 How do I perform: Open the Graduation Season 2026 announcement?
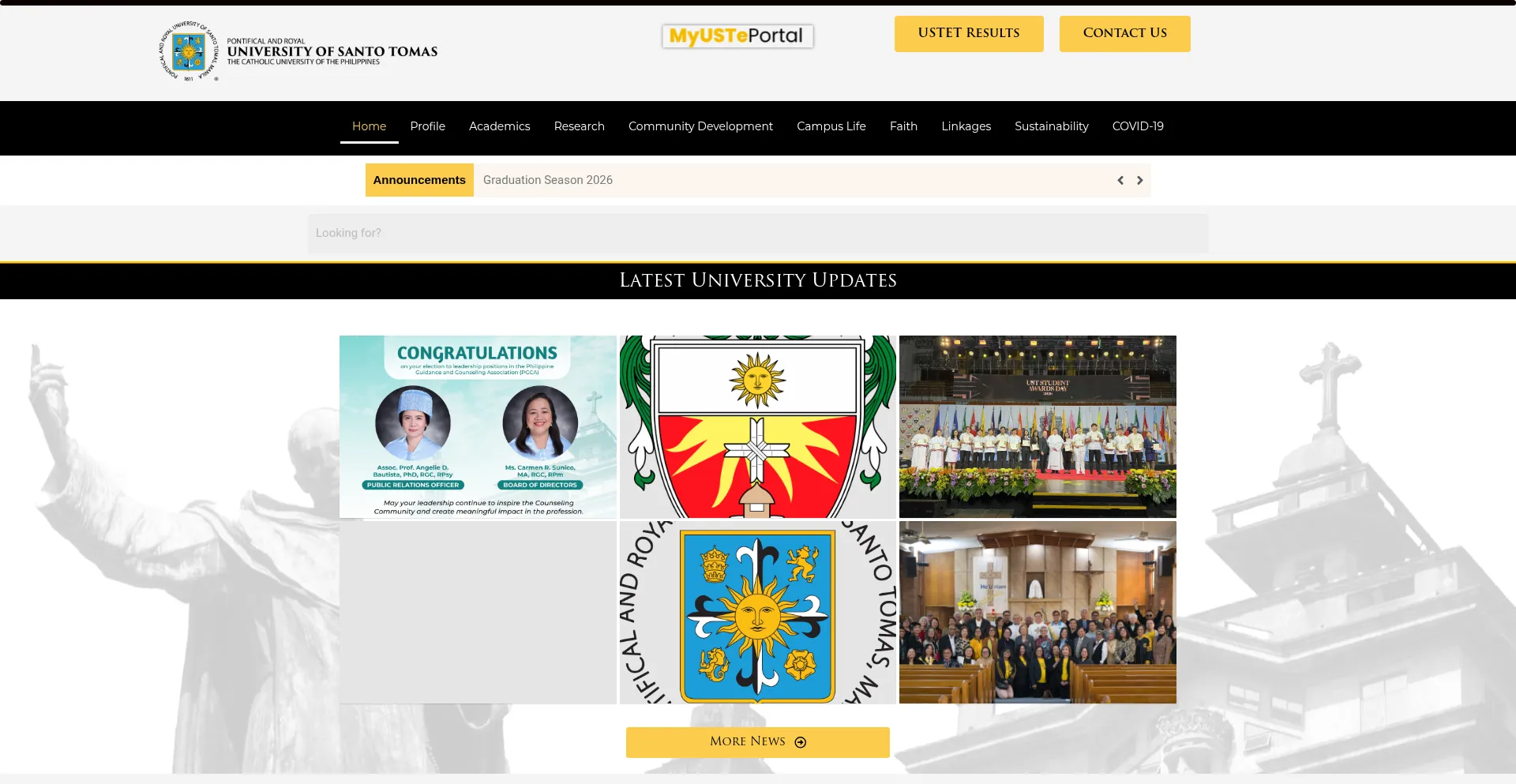(548, 180)
